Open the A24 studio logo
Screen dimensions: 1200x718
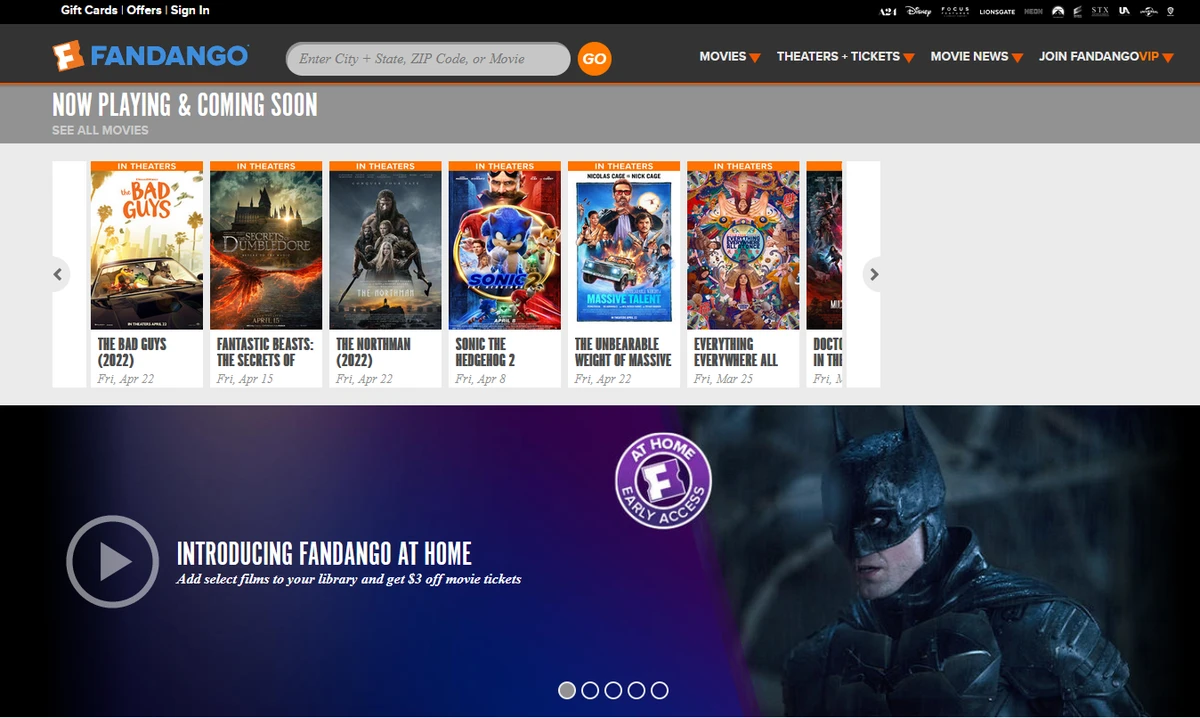(x=887, y=12)
